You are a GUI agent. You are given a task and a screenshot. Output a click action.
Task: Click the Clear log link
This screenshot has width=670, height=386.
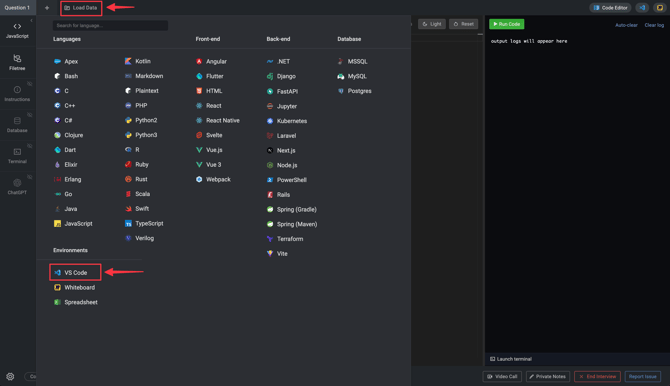click(654, 25)
